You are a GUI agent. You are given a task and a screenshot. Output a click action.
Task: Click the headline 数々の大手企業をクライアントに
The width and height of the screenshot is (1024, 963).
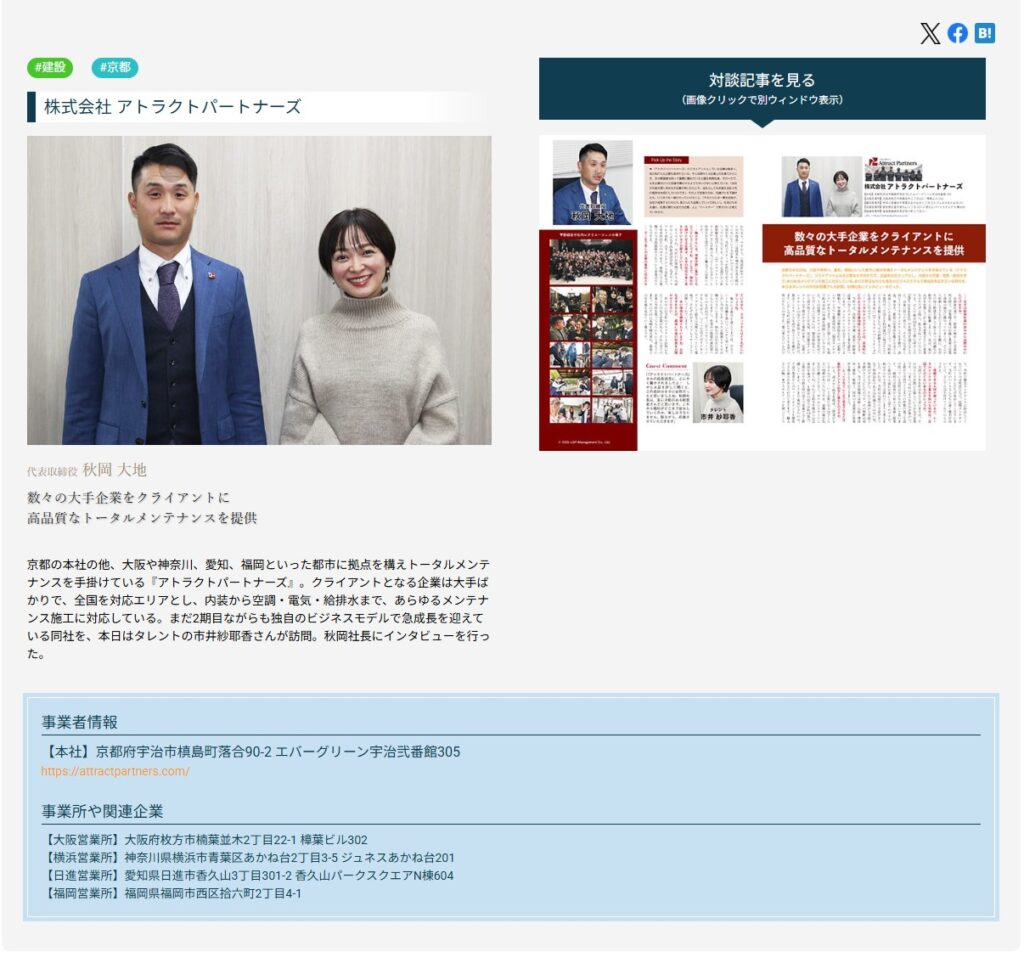pyautogui.click(x=129, y=497)
